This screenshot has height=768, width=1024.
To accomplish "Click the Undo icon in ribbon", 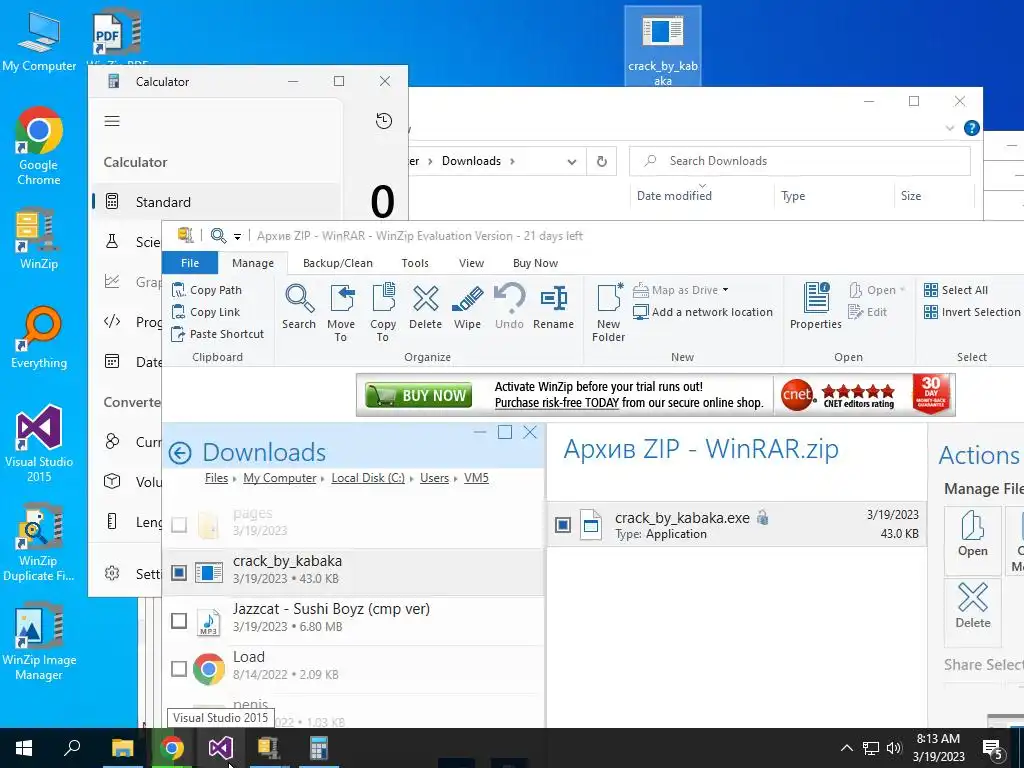I will click(509, 306).
